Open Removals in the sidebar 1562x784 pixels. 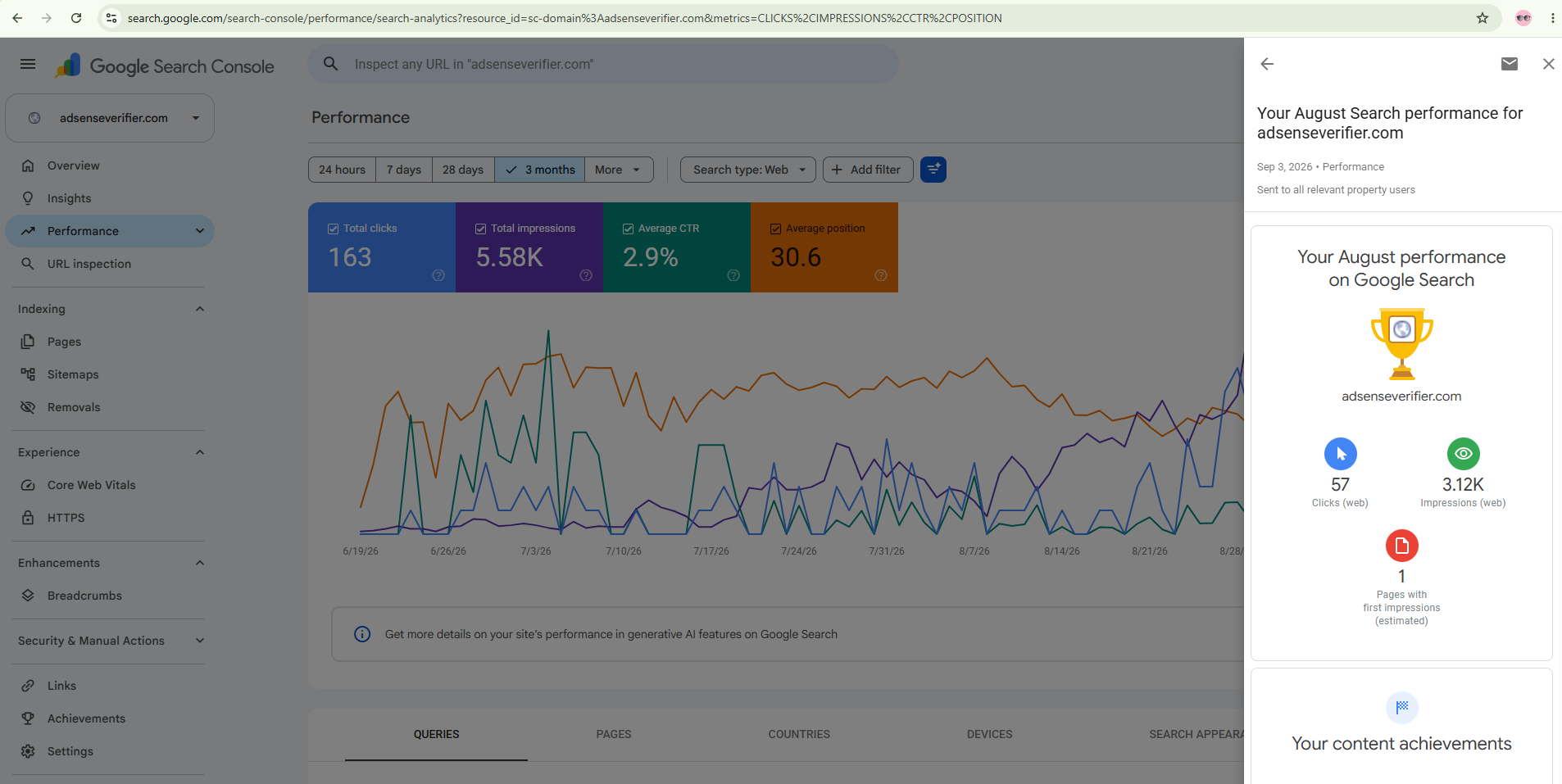coord(110,407)
